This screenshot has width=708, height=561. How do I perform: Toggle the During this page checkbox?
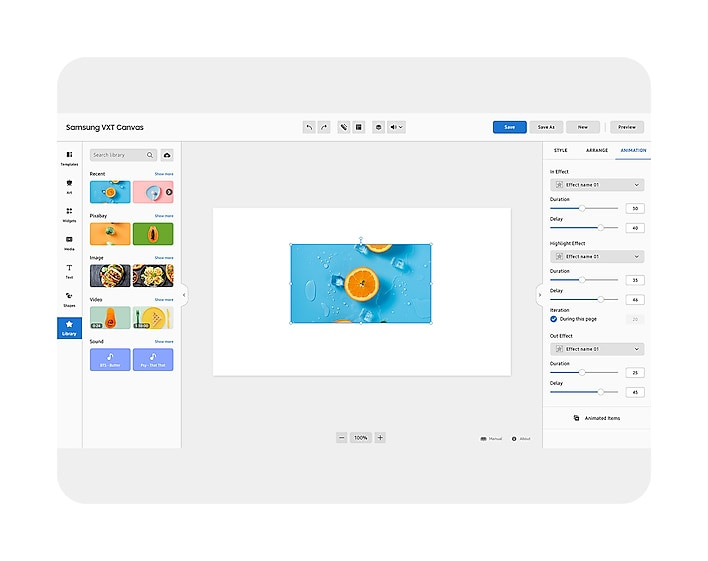(554, 318)
